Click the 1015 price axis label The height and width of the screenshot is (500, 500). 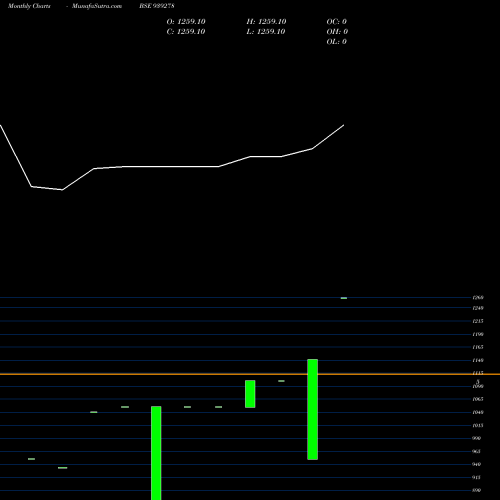pos(478,425)
